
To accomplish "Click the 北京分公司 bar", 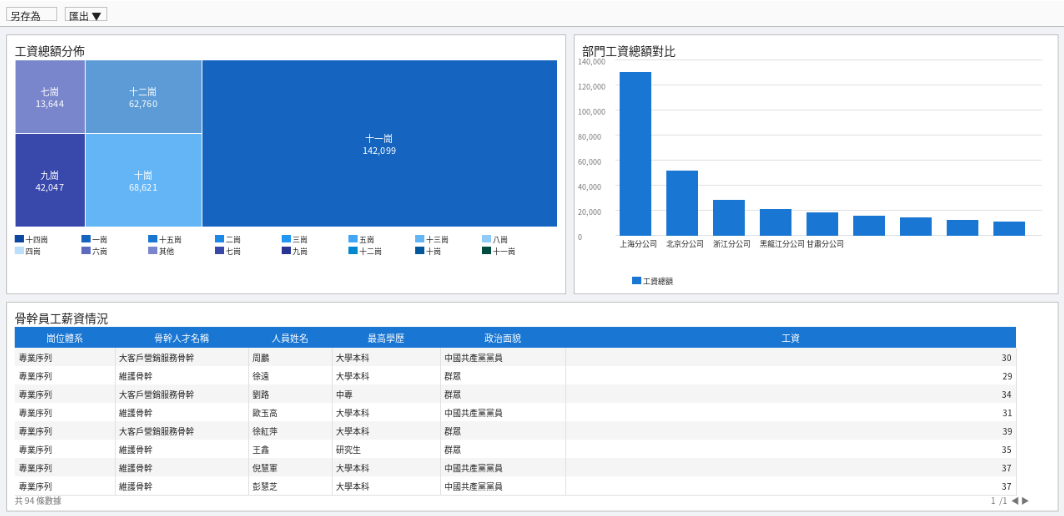I will point(682,203).
